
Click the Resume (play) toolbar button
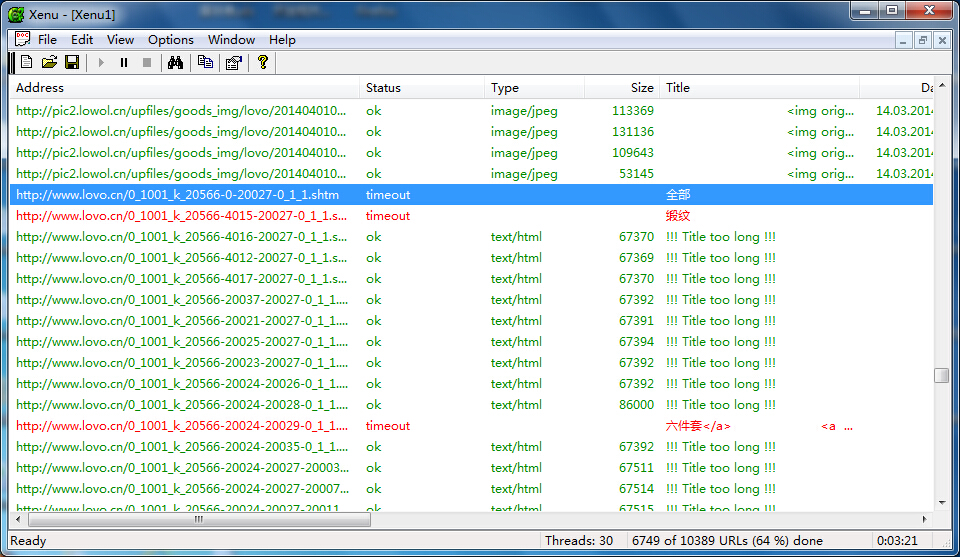click(x=101, y=62)
